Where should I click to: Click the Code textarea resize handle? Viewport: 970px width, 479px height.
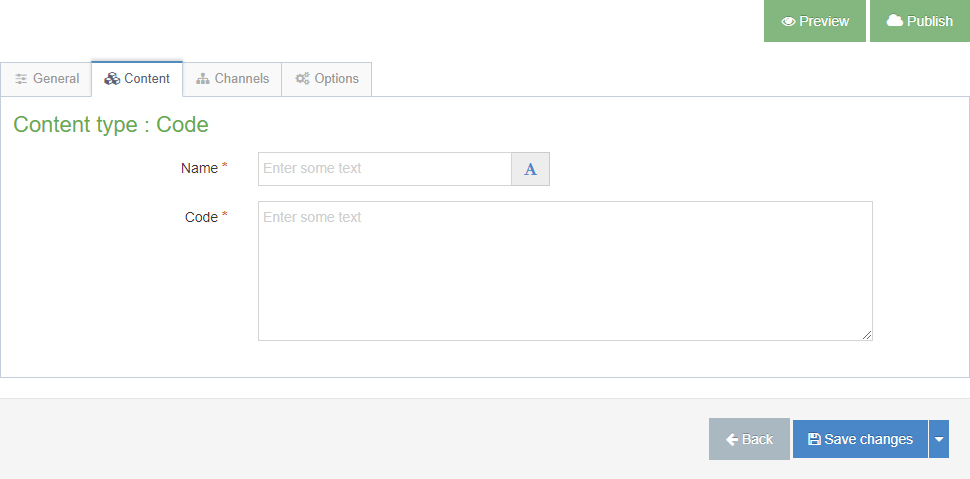pyautogui.click(x=867, y=335)
